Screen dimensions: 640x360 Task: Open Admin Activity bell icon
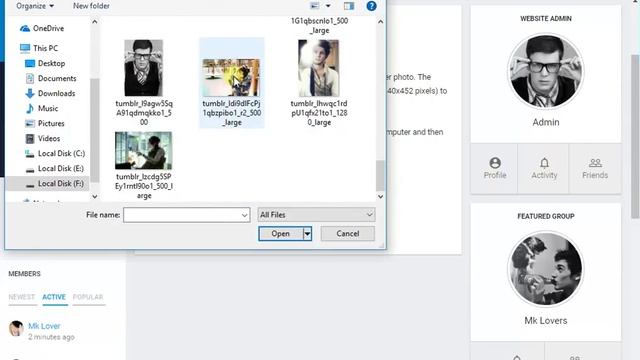coord(544,168)
